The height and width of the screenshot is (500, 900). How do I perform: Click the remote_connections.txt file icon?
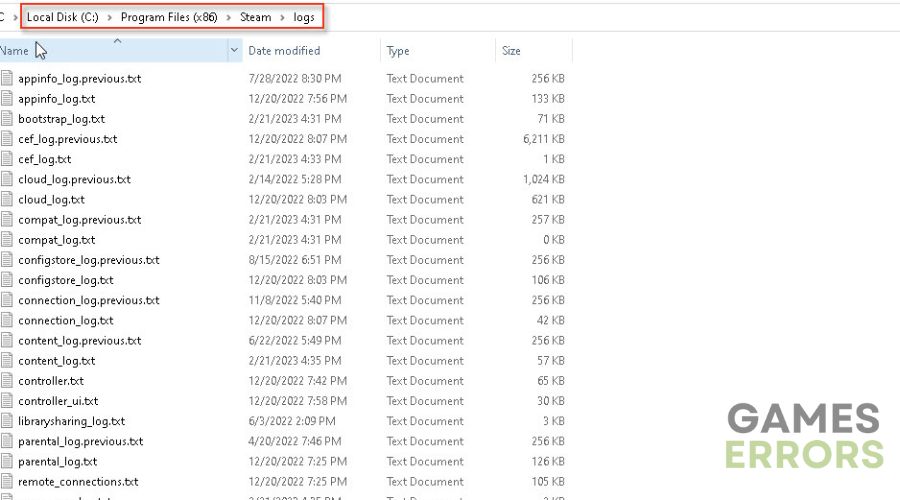pyautogui.click(x=6, y=481)
